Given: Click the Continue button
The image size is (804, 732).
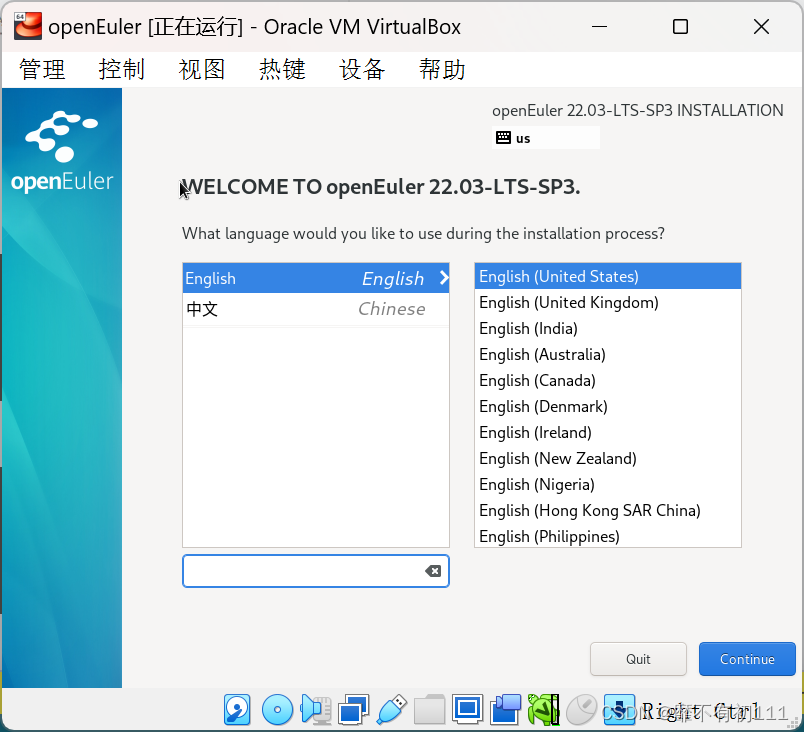Looking at the screenshot, I should 747,659.
